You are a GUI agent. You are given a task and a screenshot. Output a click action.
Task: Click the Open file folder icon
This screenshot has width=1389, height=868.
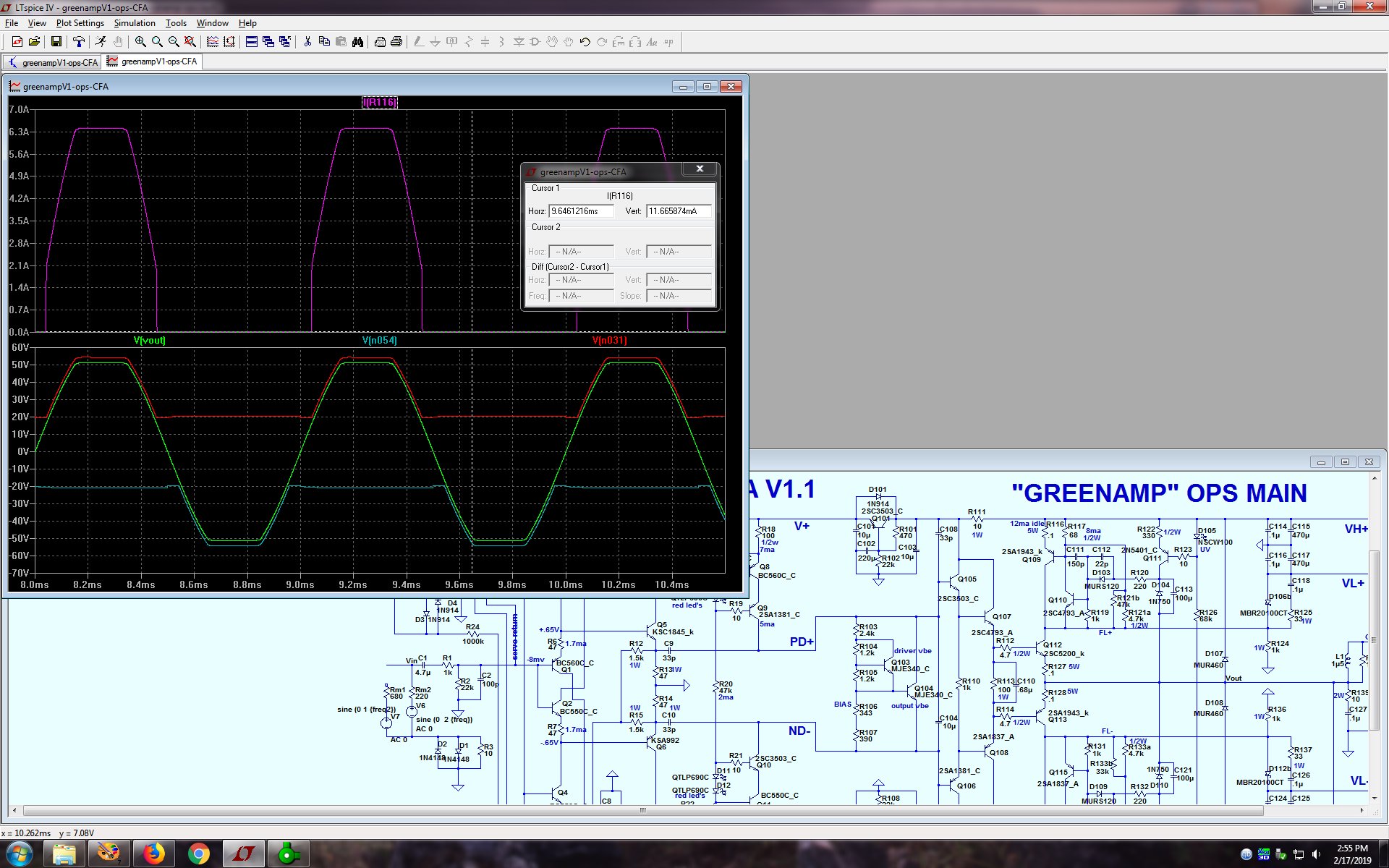[x=34, y=42]
